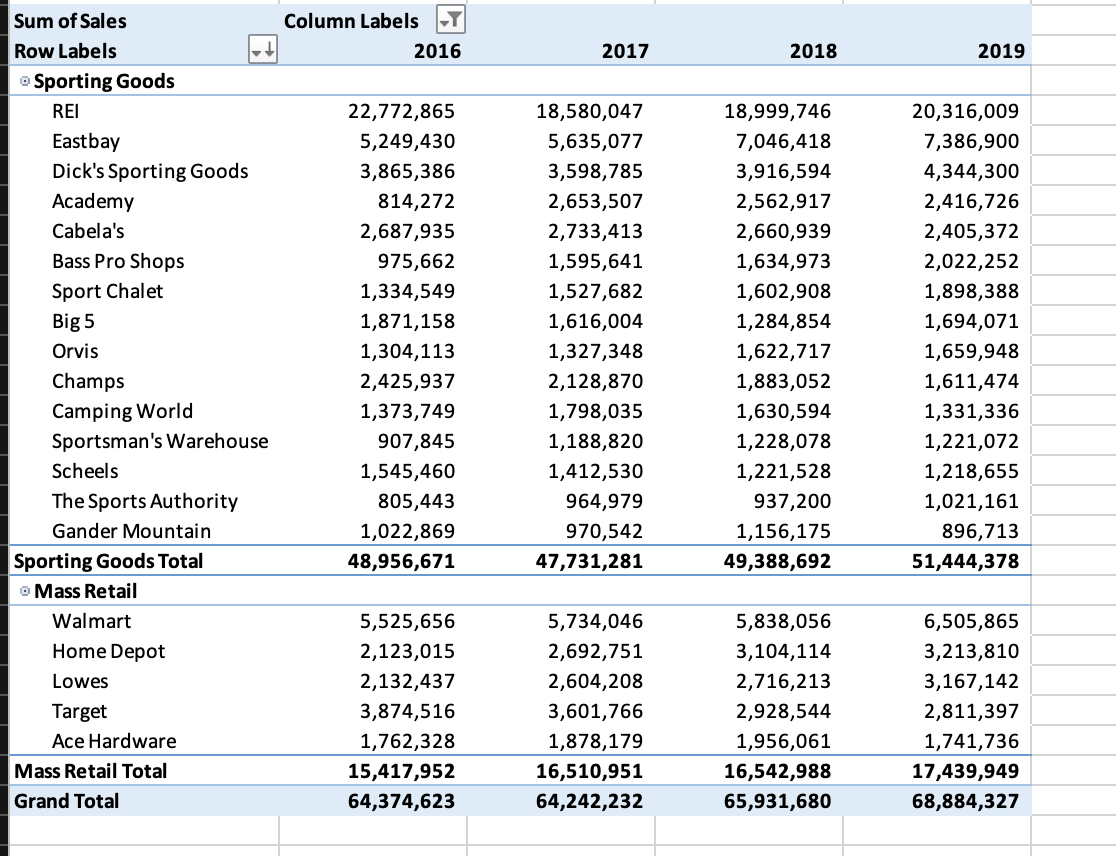The width and height of the screenshot is (1116, 856).
Task: Select the 2018 column header
Action: pyautogui.click(x=813, y=51)
